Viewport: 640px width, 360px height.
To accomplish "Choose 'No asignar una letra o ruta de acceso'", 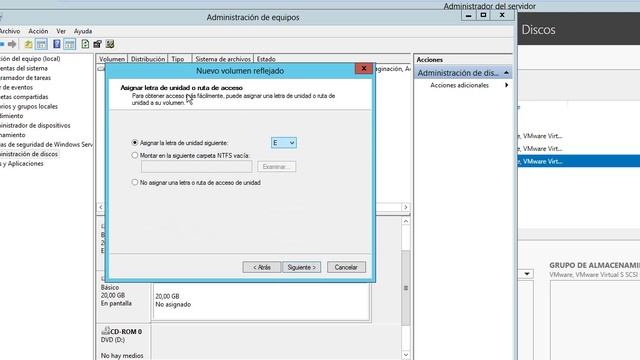I will click(x=135, y=182).
